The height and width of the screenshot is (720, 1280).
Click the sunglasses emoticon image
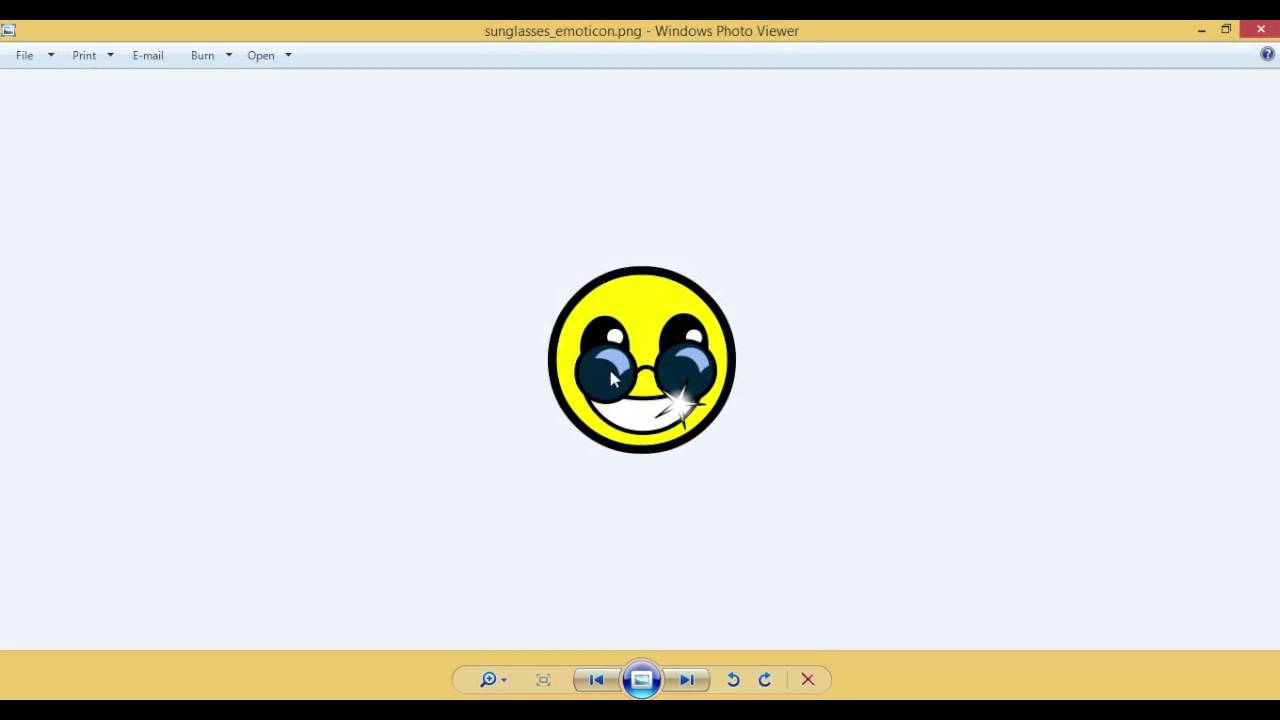click(641, 360)
